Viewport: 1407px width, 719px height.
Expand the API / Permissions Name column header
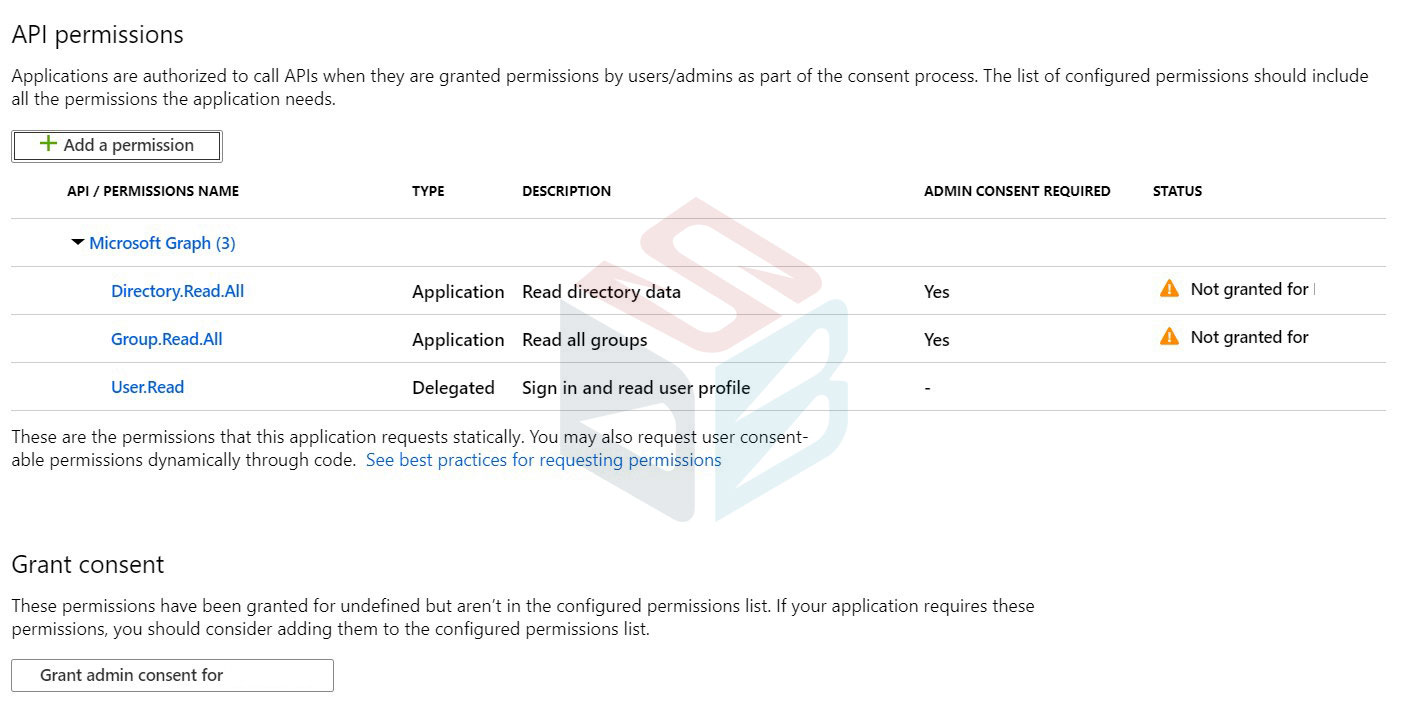pos(153,191)
